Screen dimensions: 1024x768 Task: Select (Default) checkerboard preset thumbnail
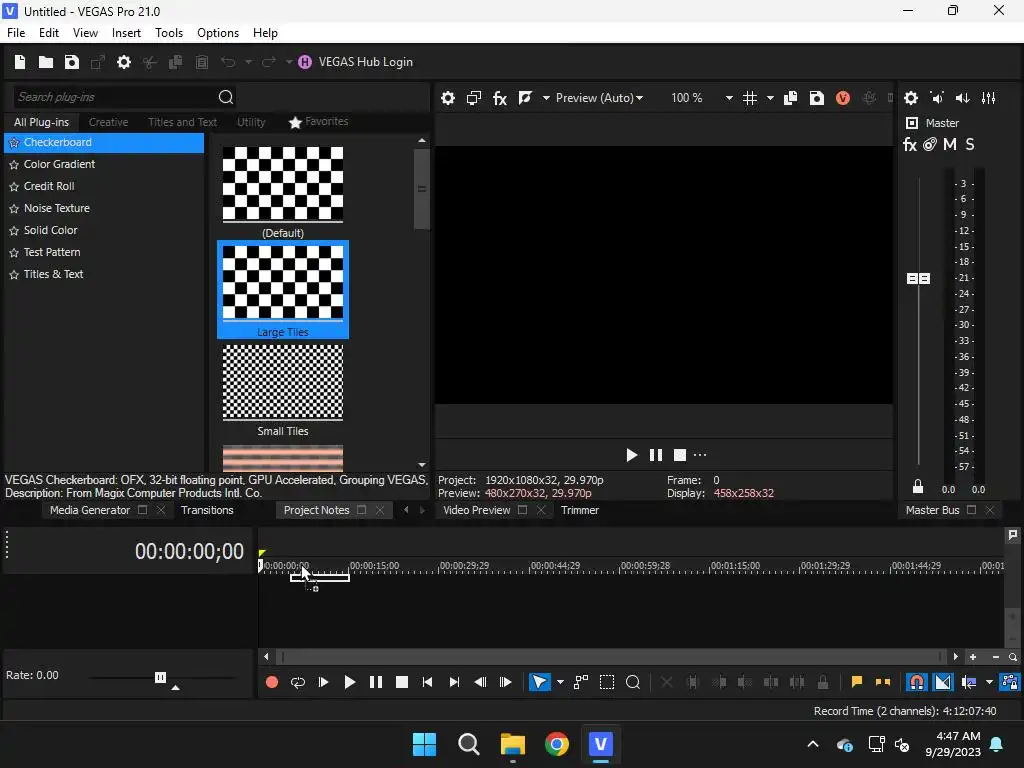283,184
